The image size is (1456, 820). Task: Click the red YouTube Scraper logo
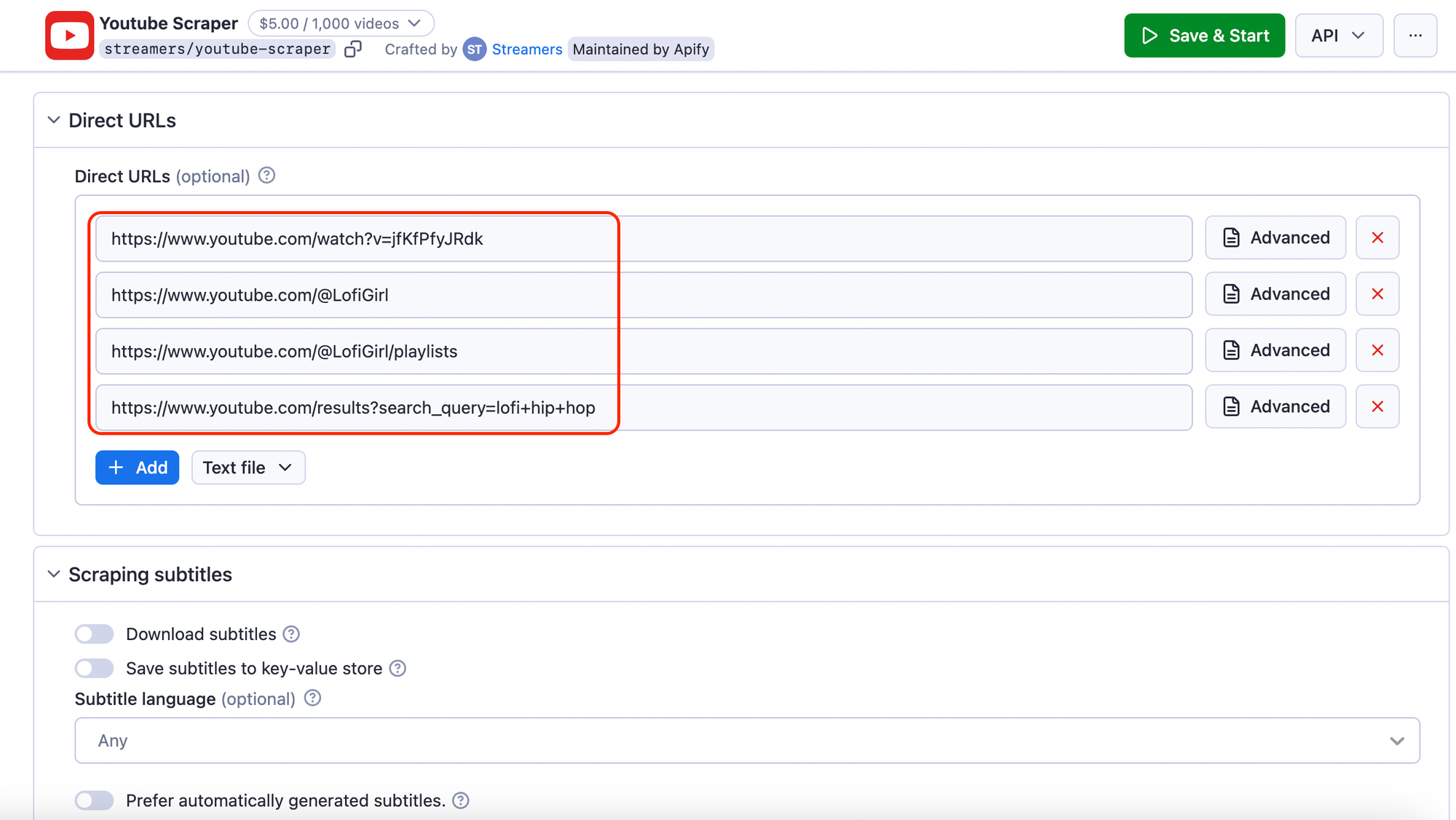coord(70,34)
